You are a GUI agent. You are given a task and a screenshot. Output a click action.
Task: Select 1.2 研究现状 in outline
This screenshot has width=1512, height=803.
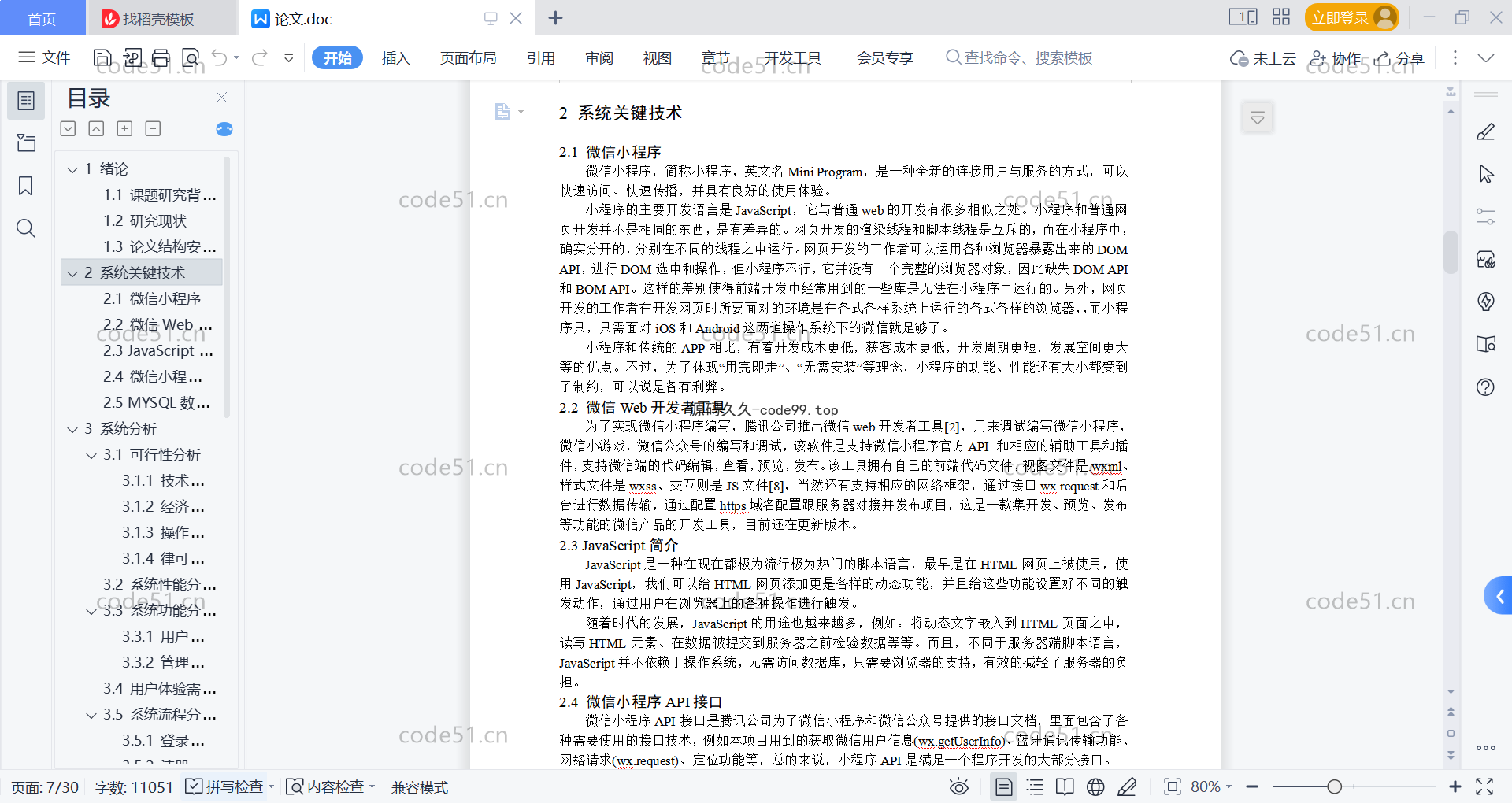(145, 221)
